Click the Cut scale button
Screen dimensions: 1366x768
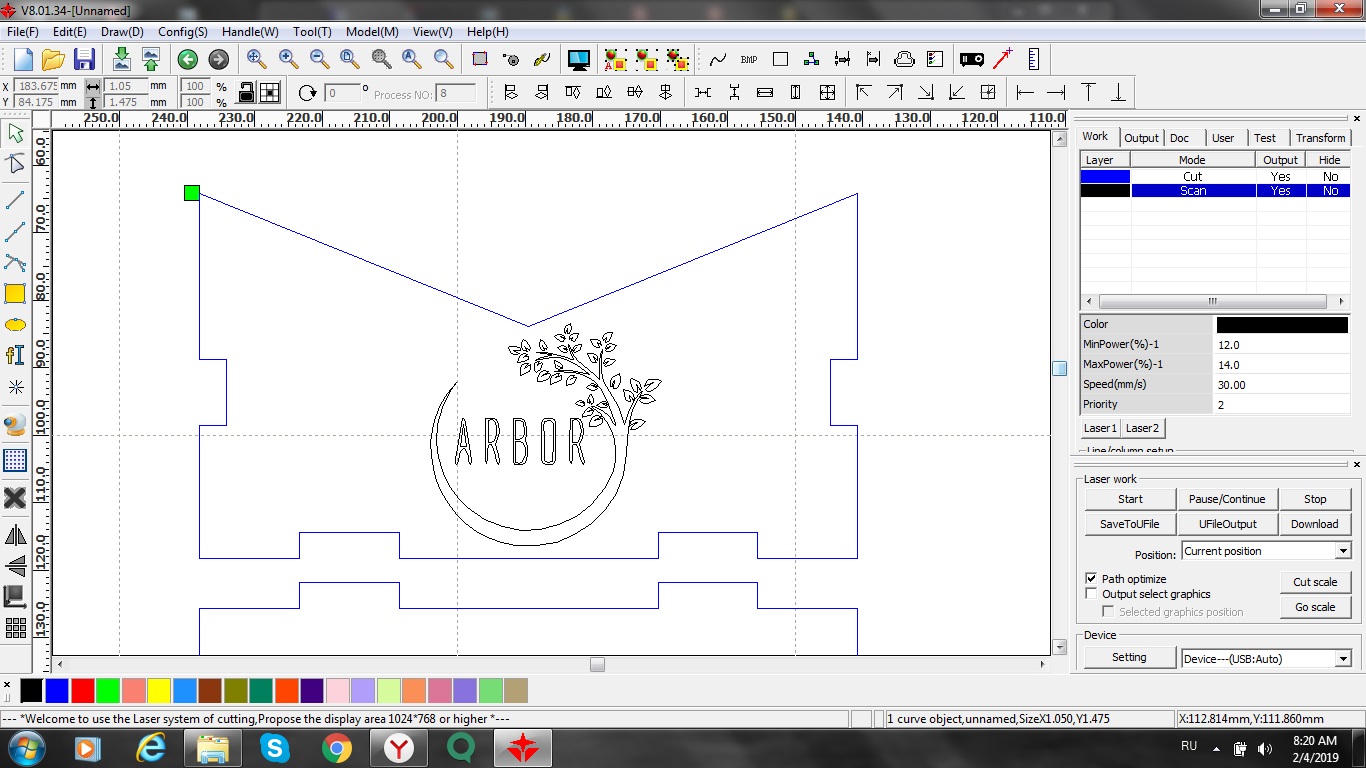pos(1315,582)
